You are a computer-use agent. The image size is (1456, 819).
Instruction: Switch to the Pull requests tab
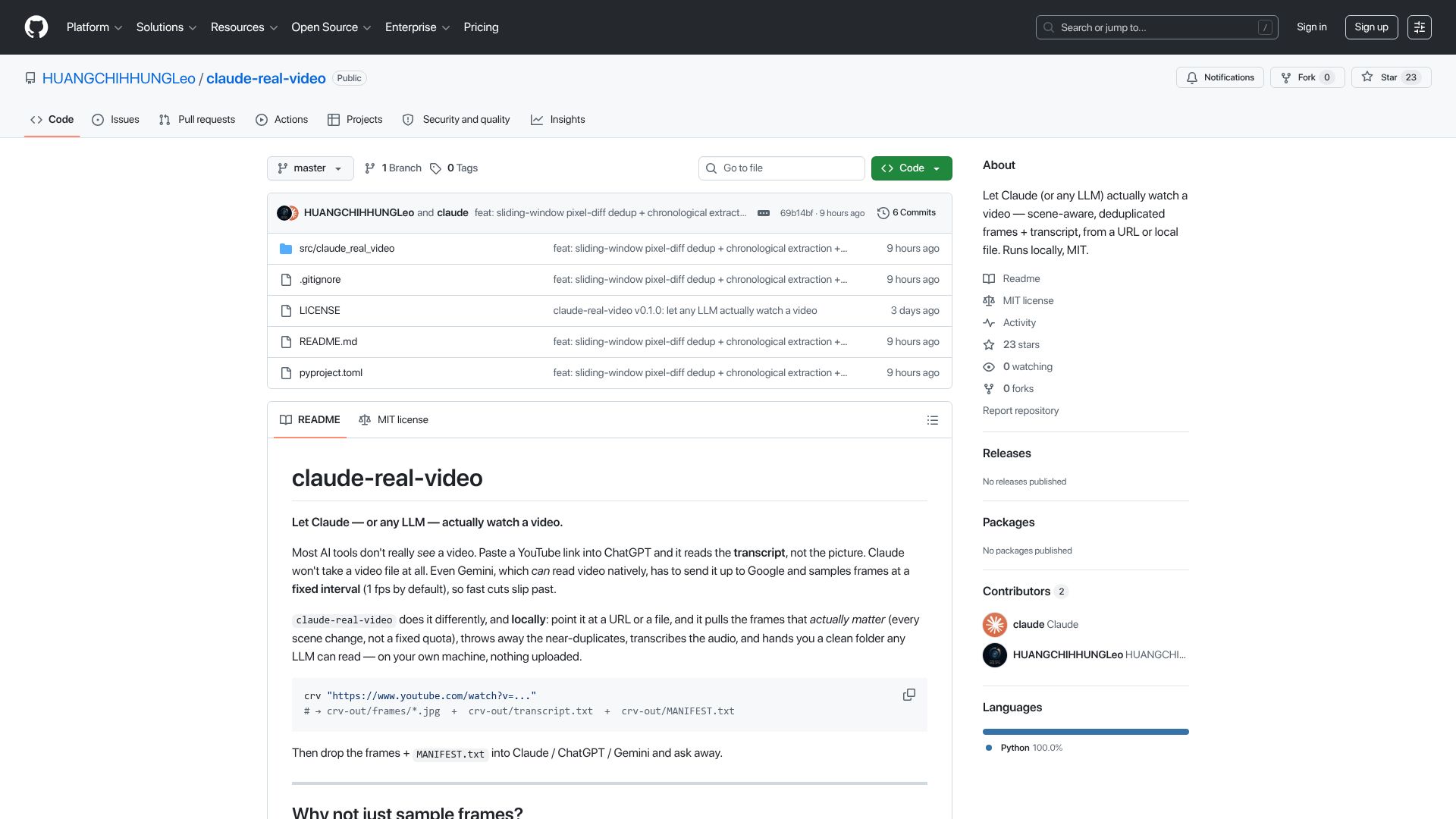pyautogui.click(x=197, y=120)
